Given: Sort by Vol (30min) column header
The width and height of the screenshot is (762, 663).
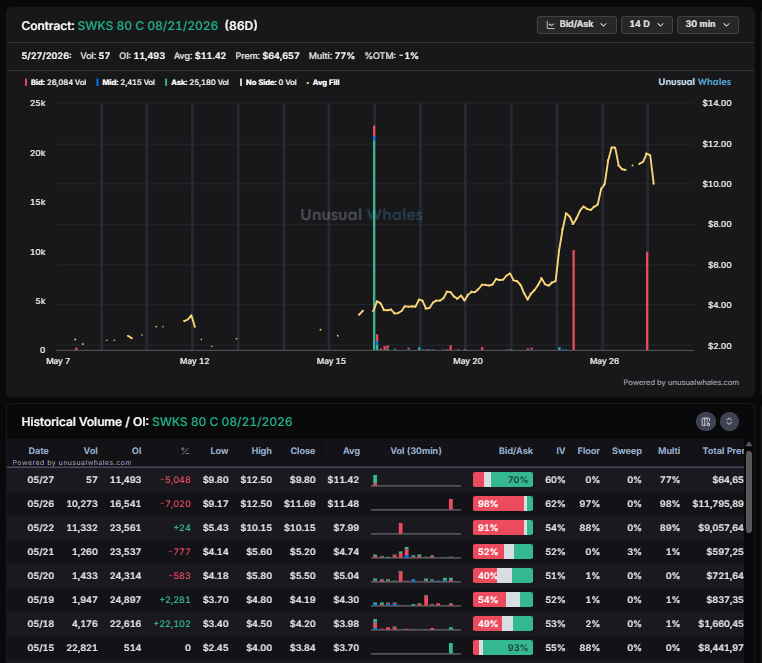Looking at the screenshot, I should 416,451.
